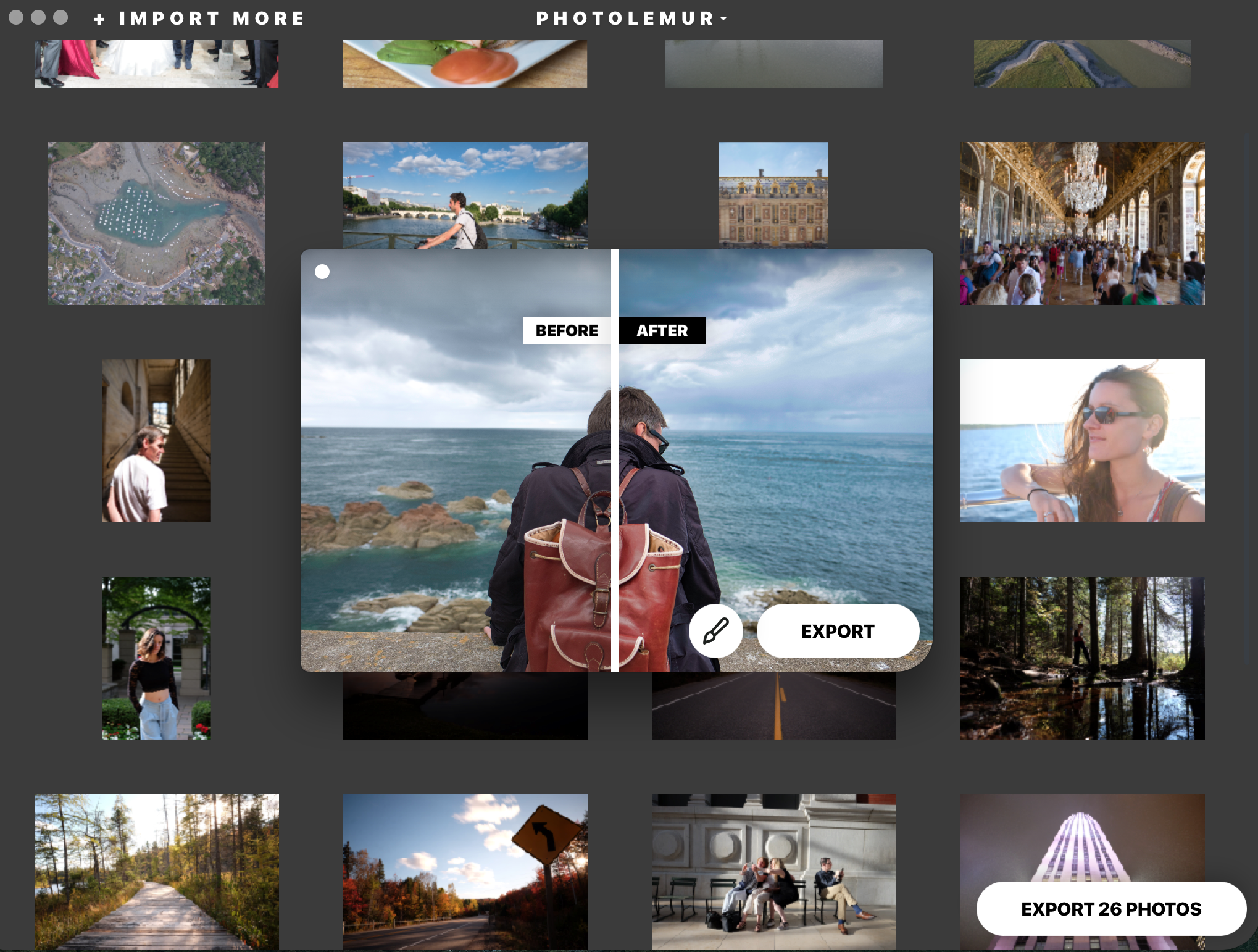Select the food plate thumbnail
Viewport: 1258px width, 952px height.
click(x=465, y=64)
